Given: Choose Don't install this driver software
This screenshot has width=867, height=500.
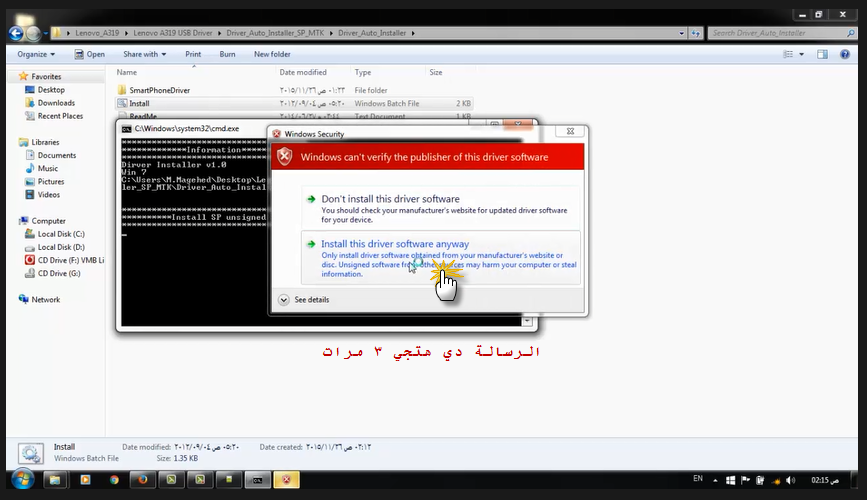Looking at the screenshot, I should click(x=441, y=208).
